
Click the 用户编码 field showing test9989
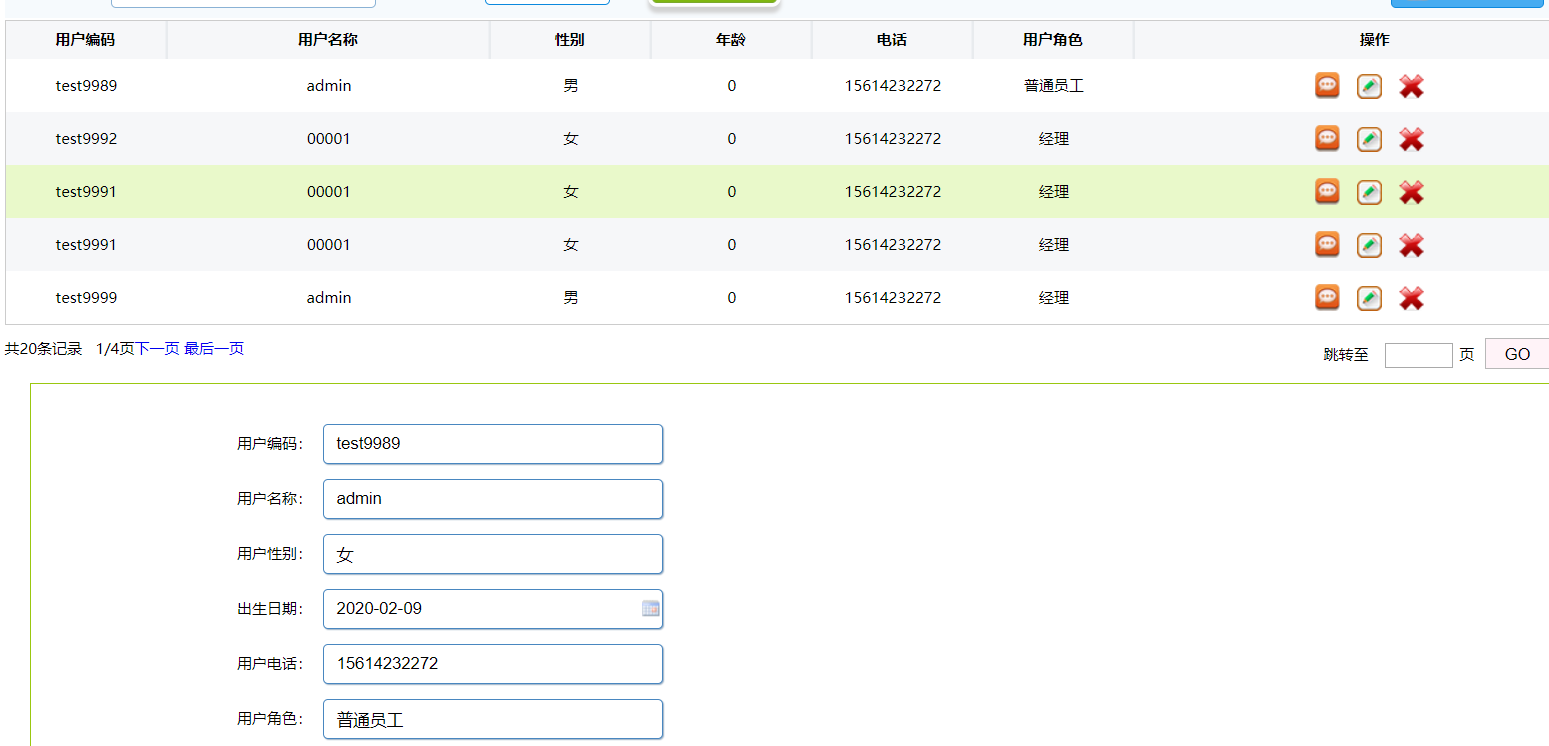pos(493,444)
